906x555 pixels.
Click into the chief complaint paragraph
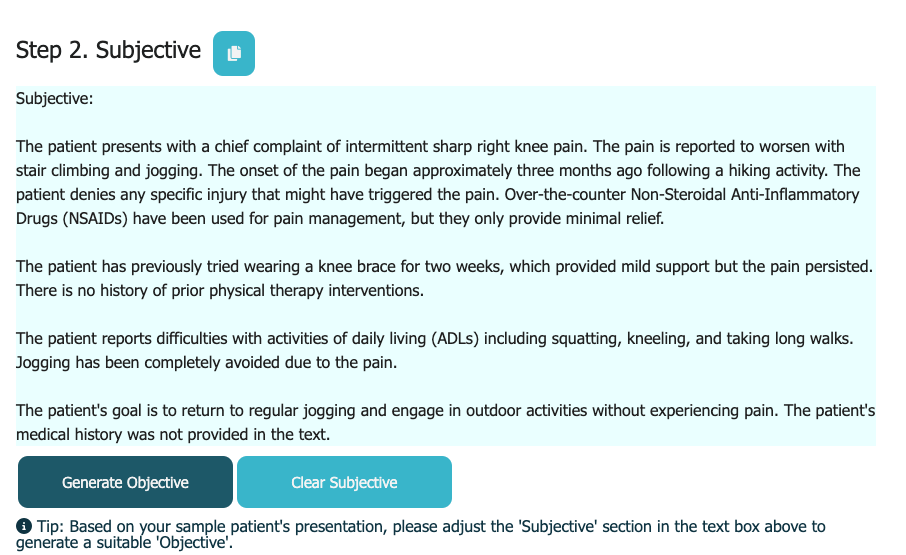tap(437, 182)
